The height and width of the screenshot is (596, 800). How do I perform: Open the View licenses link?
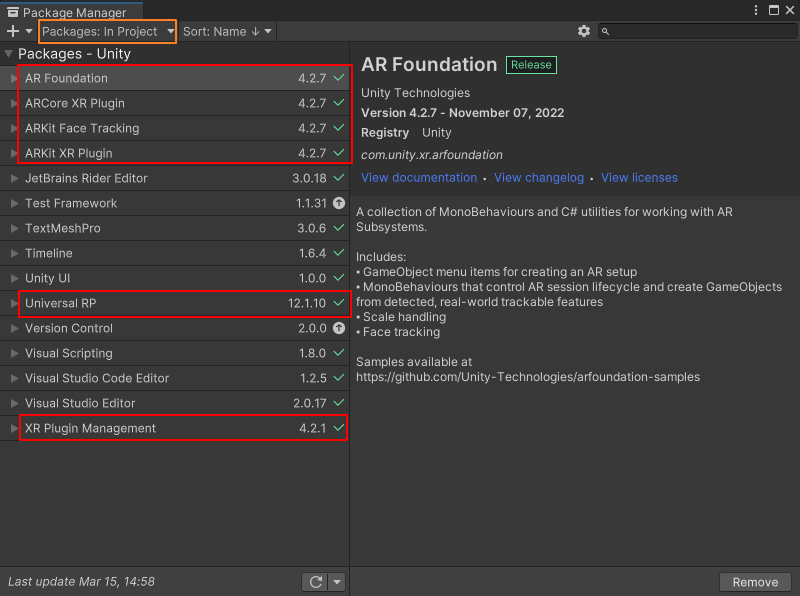tap(639, 178)
